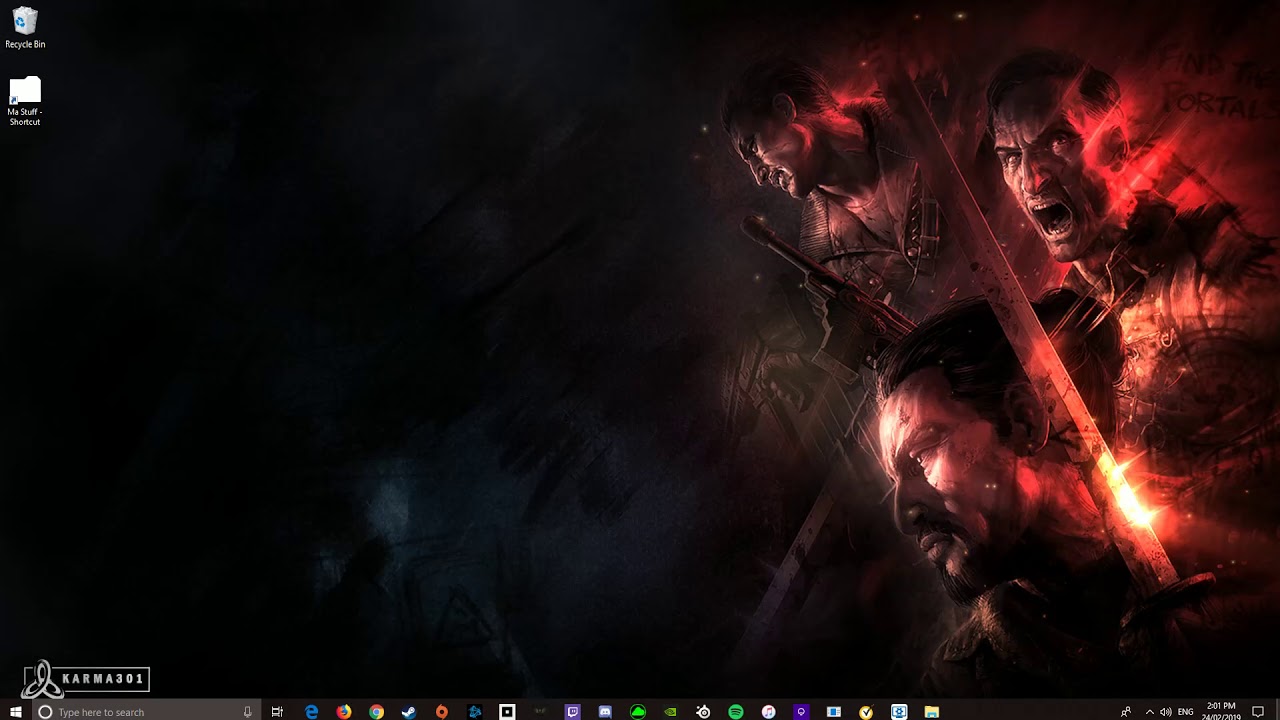Show hidden system tray icons
The width and height of the screenshot is (1280, 720).
click(1149, 712)
